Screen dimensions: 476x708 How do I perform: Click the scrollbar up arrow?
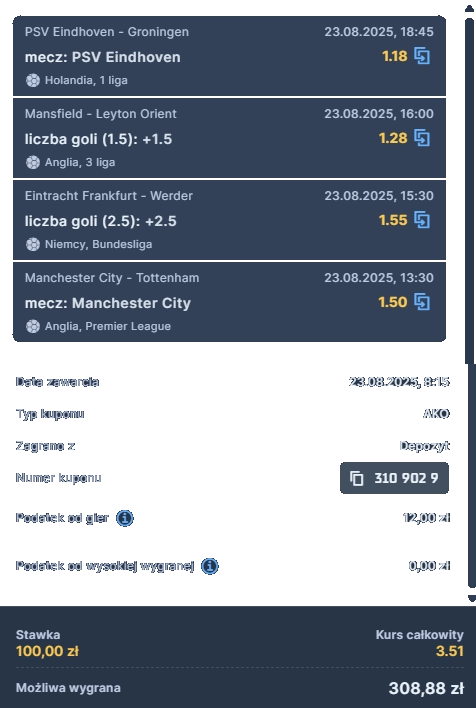(470, 9)
